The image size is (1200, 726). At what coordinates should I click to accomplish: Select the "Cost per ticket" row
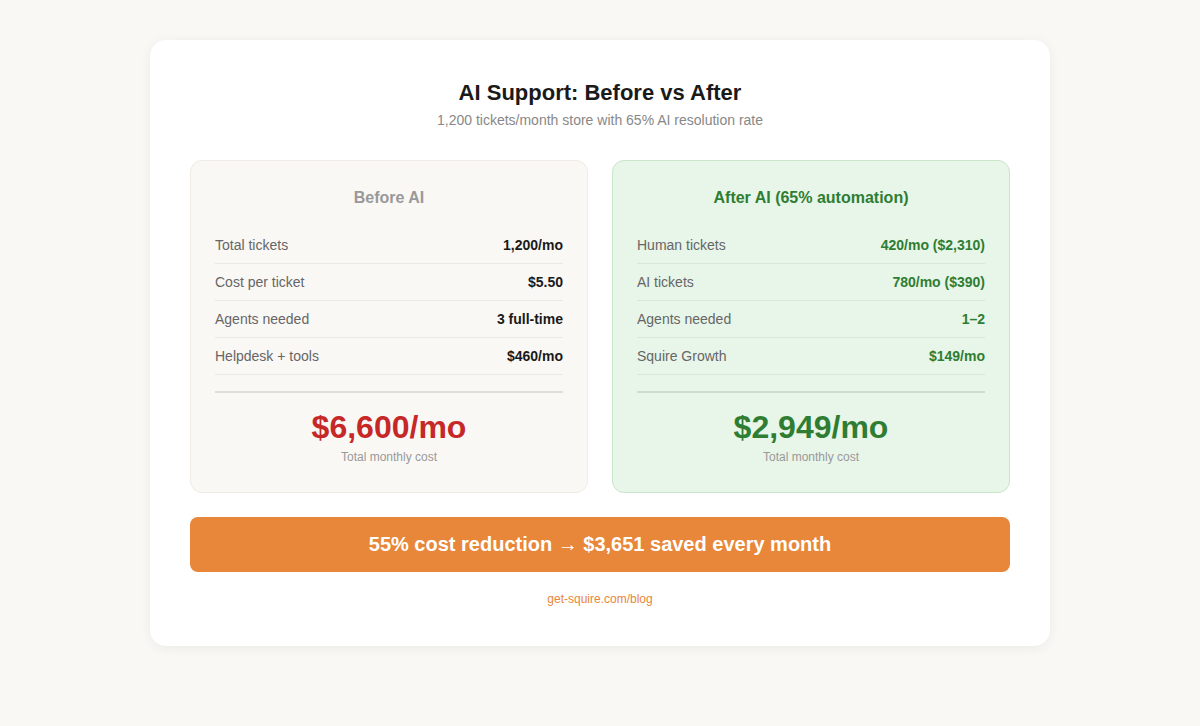click(x=259, y=282)
